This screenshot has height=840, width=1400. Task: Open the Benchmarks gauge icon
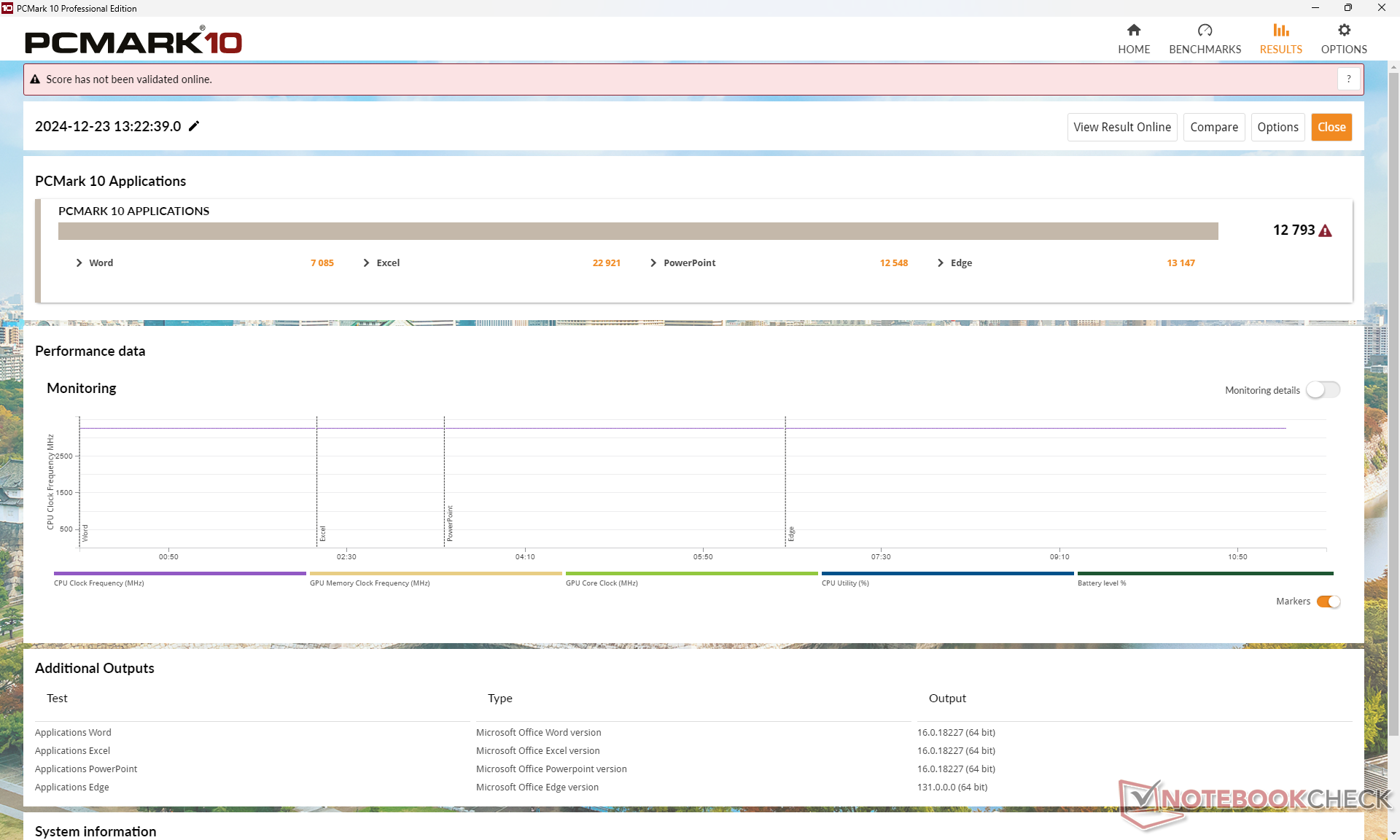tap(1205, 30)
